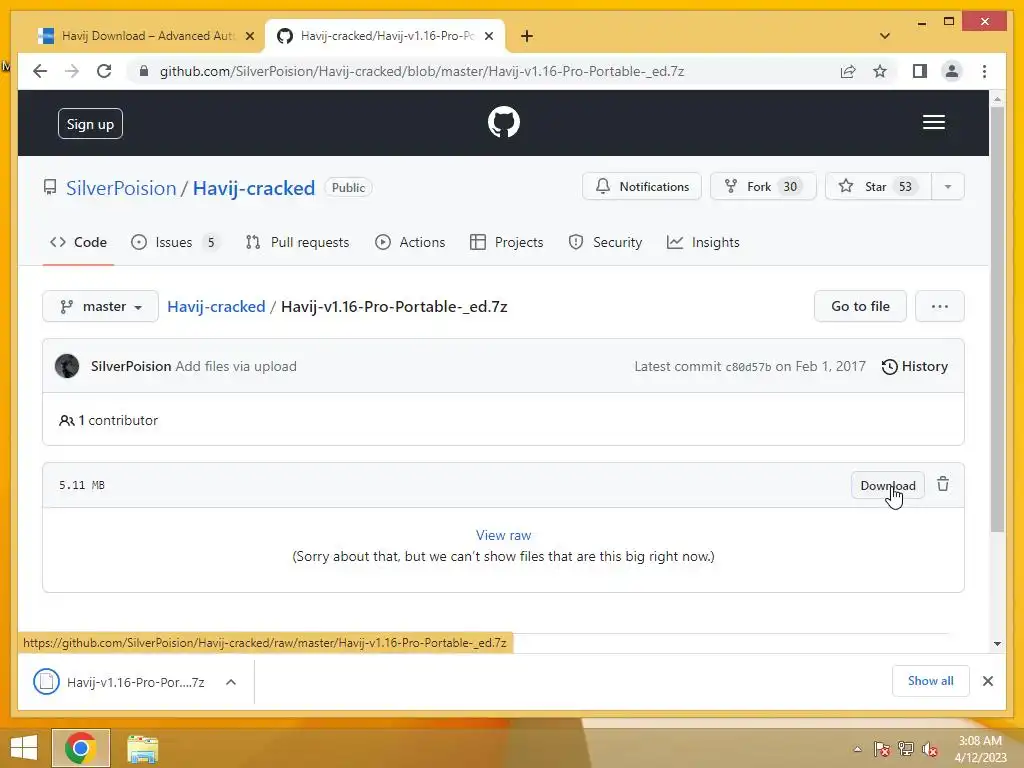The image size is (1024, 768).
Task: Close the downloads bar
Action: click(987, 681)
